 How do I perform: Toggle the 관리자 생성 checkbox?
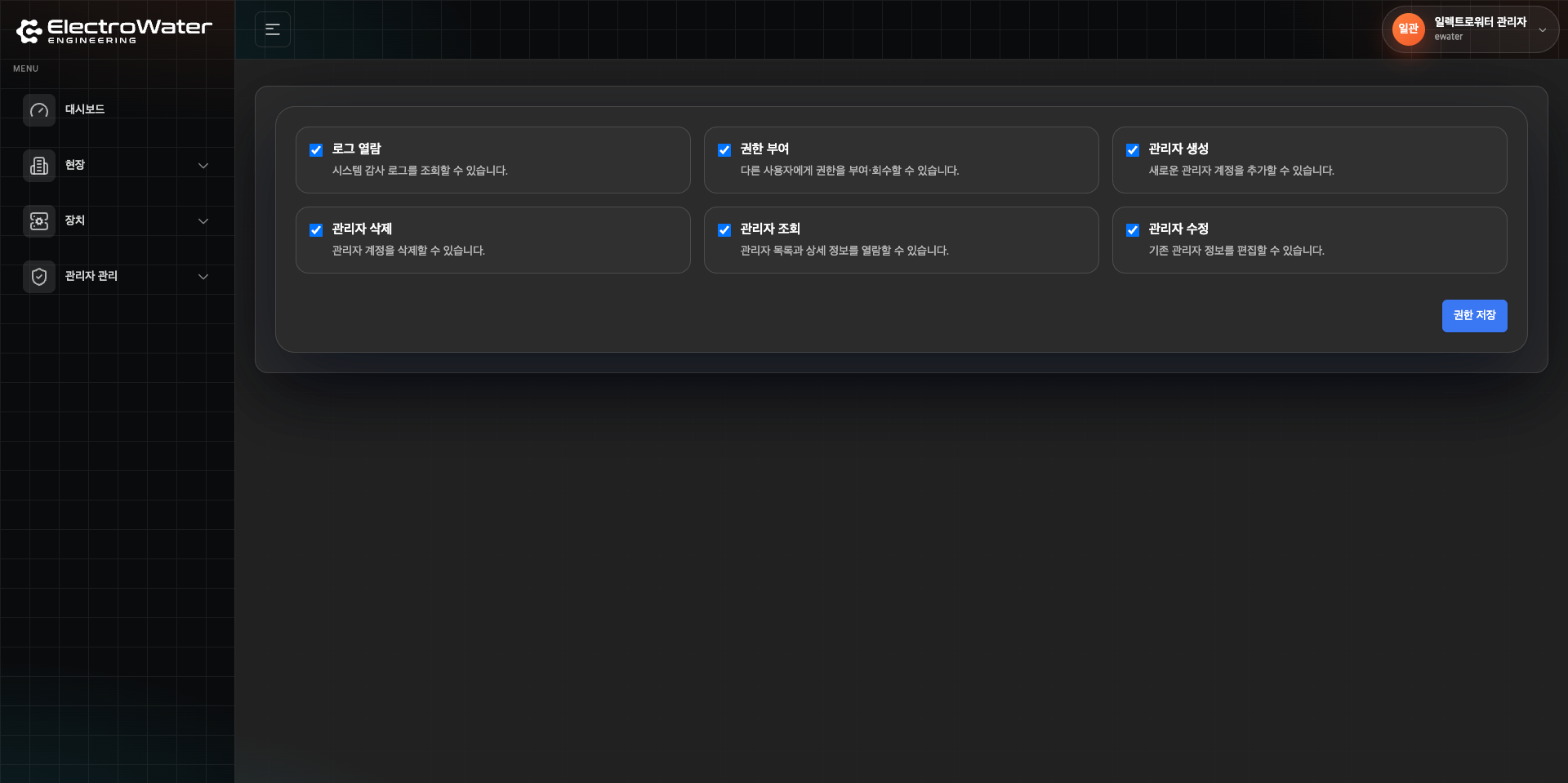point(1133,150)
